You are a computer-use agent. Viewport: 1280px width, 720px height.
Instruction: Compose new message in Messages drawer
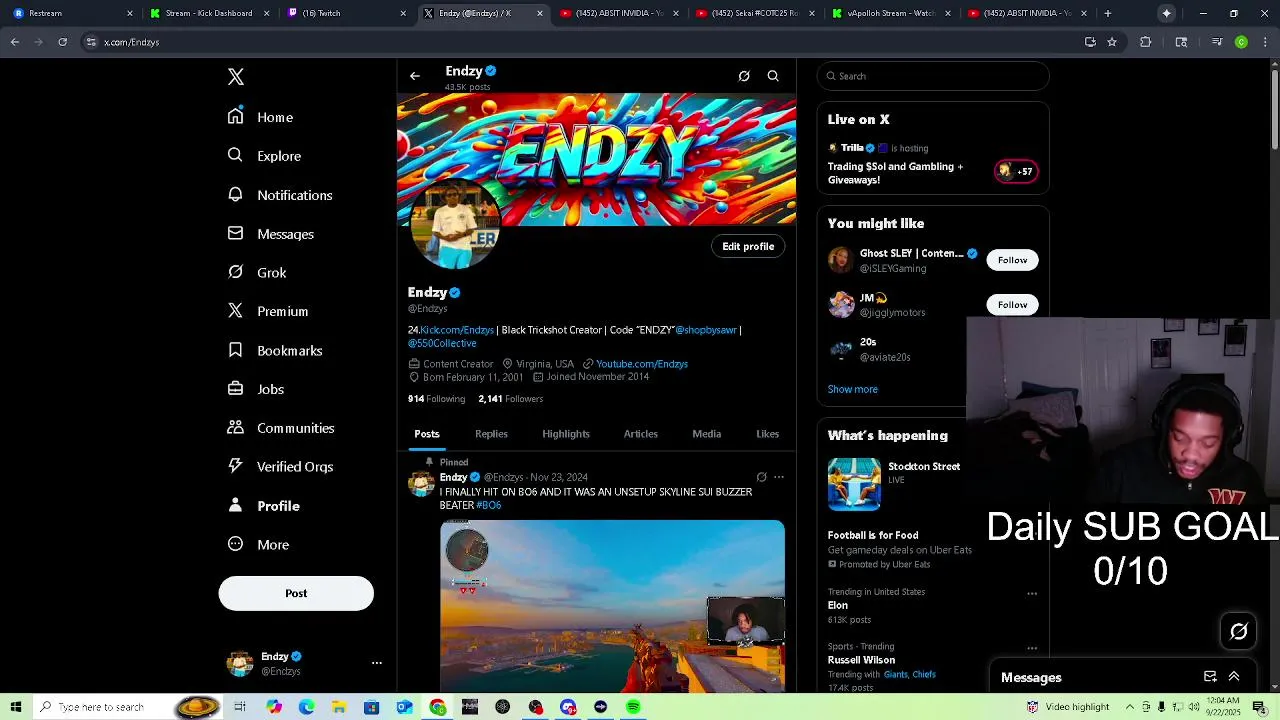(1210, 677)
